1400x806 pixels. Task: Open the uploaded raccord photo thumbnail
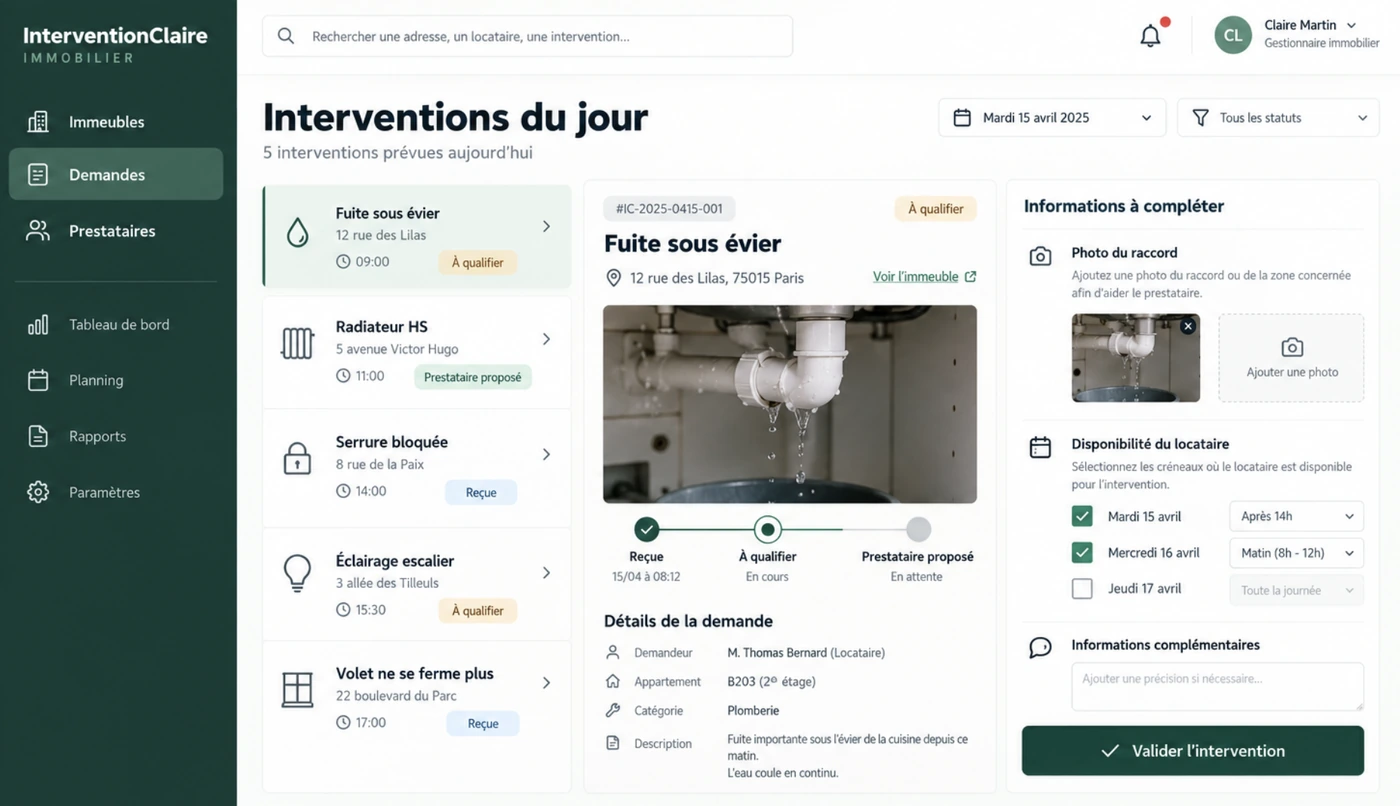pos(1136,358)
